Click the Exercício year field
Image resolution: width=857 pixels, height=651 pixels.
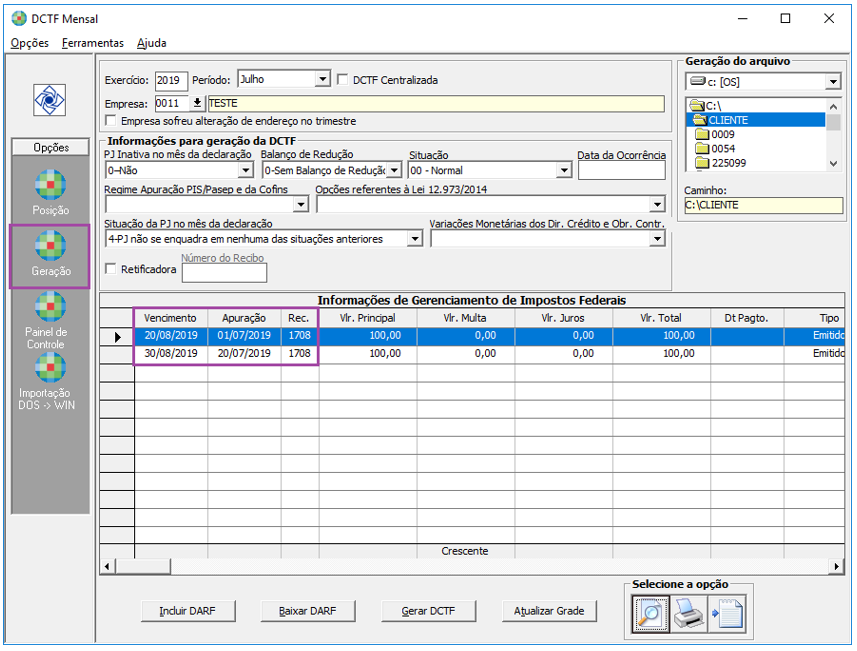click(x=171, y=80)
